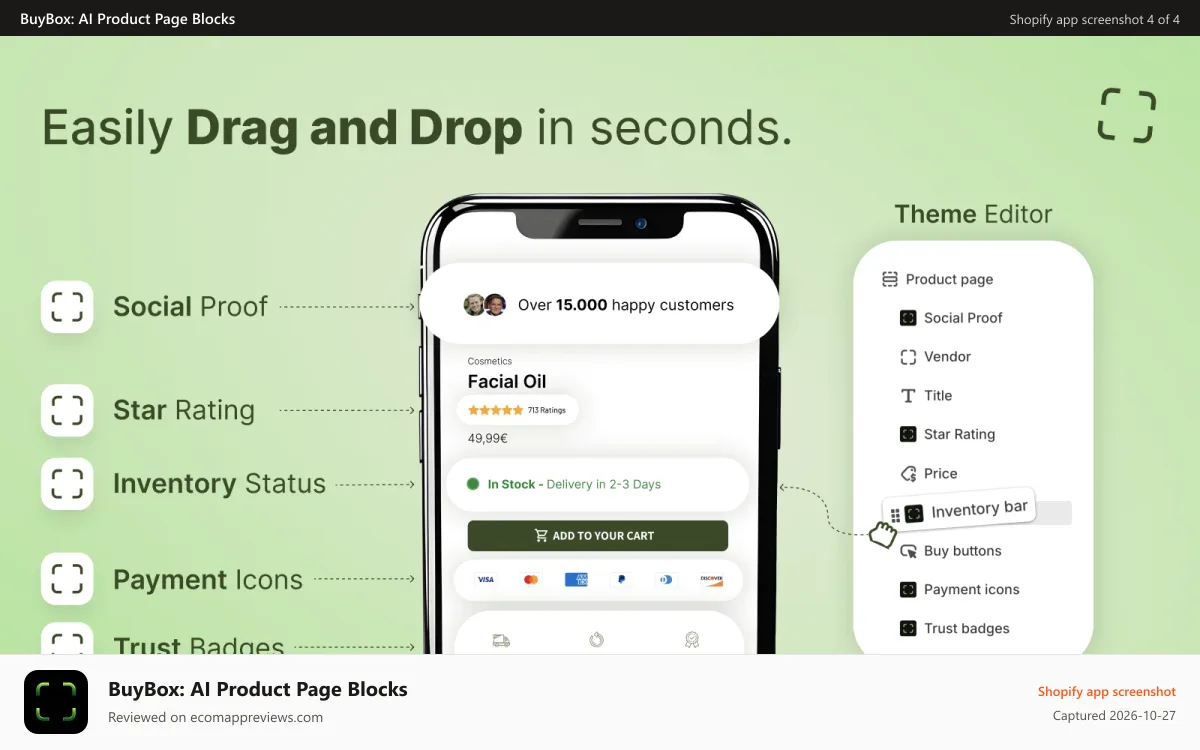This screenshot has height=750, width=1200.
Task: Click the 'Star Rating' feature label on left
Action: click(184, 410)
